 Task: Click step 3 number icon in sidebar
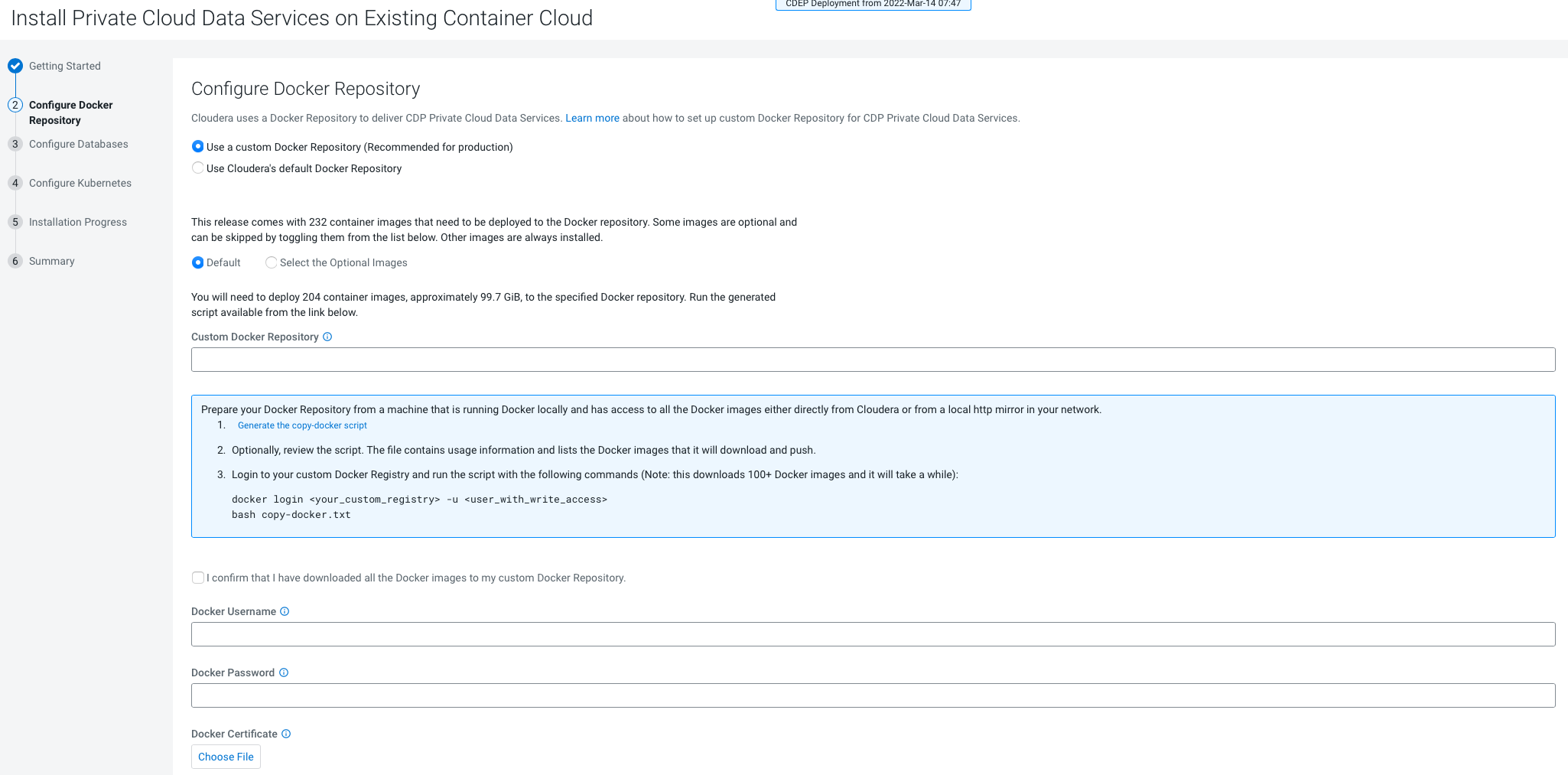coord(15,144)
